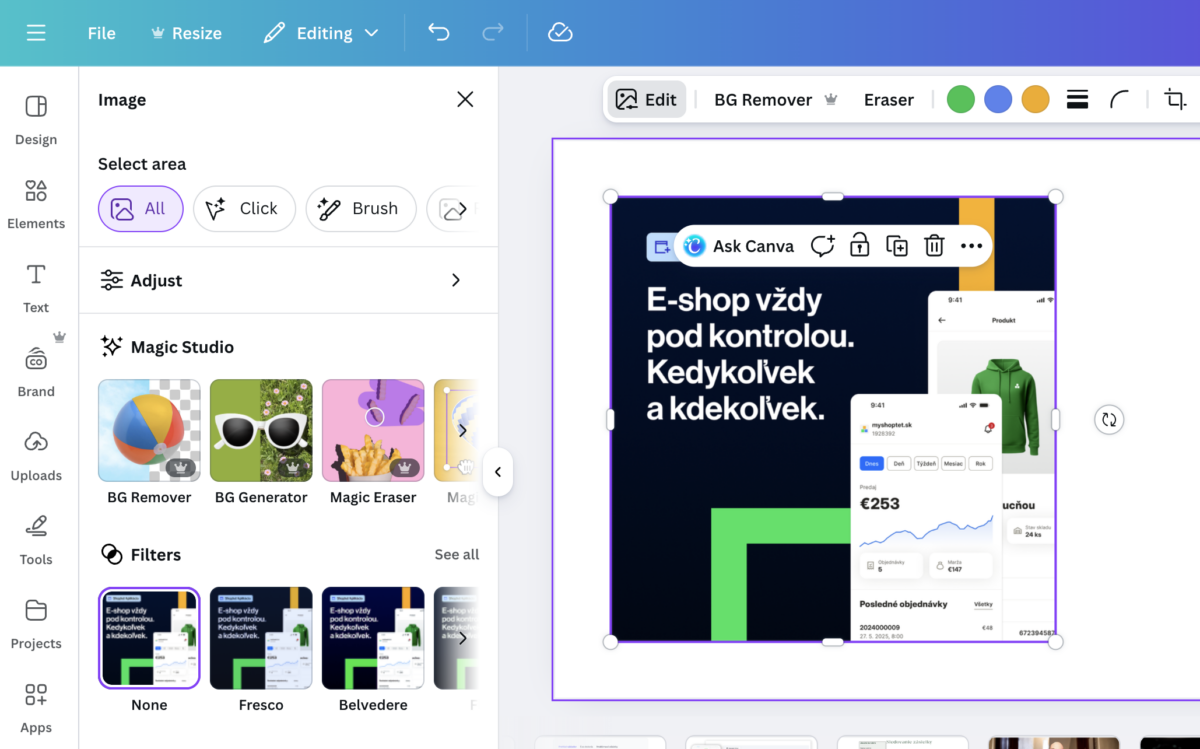
Task: Pick the green color swatch
Action: (960, 99)
